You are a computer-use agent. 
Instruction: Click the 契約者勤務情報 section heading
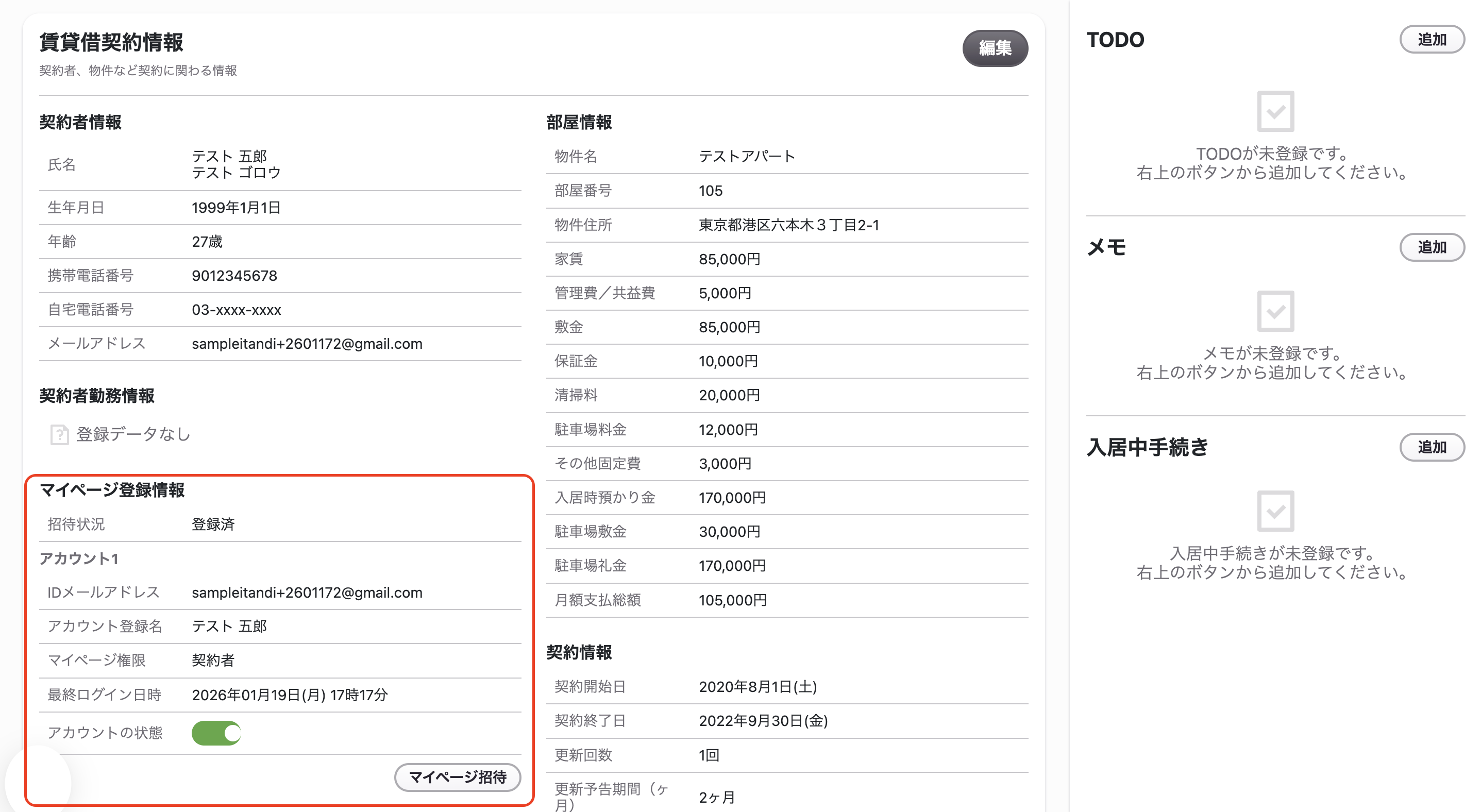[96, 395]
